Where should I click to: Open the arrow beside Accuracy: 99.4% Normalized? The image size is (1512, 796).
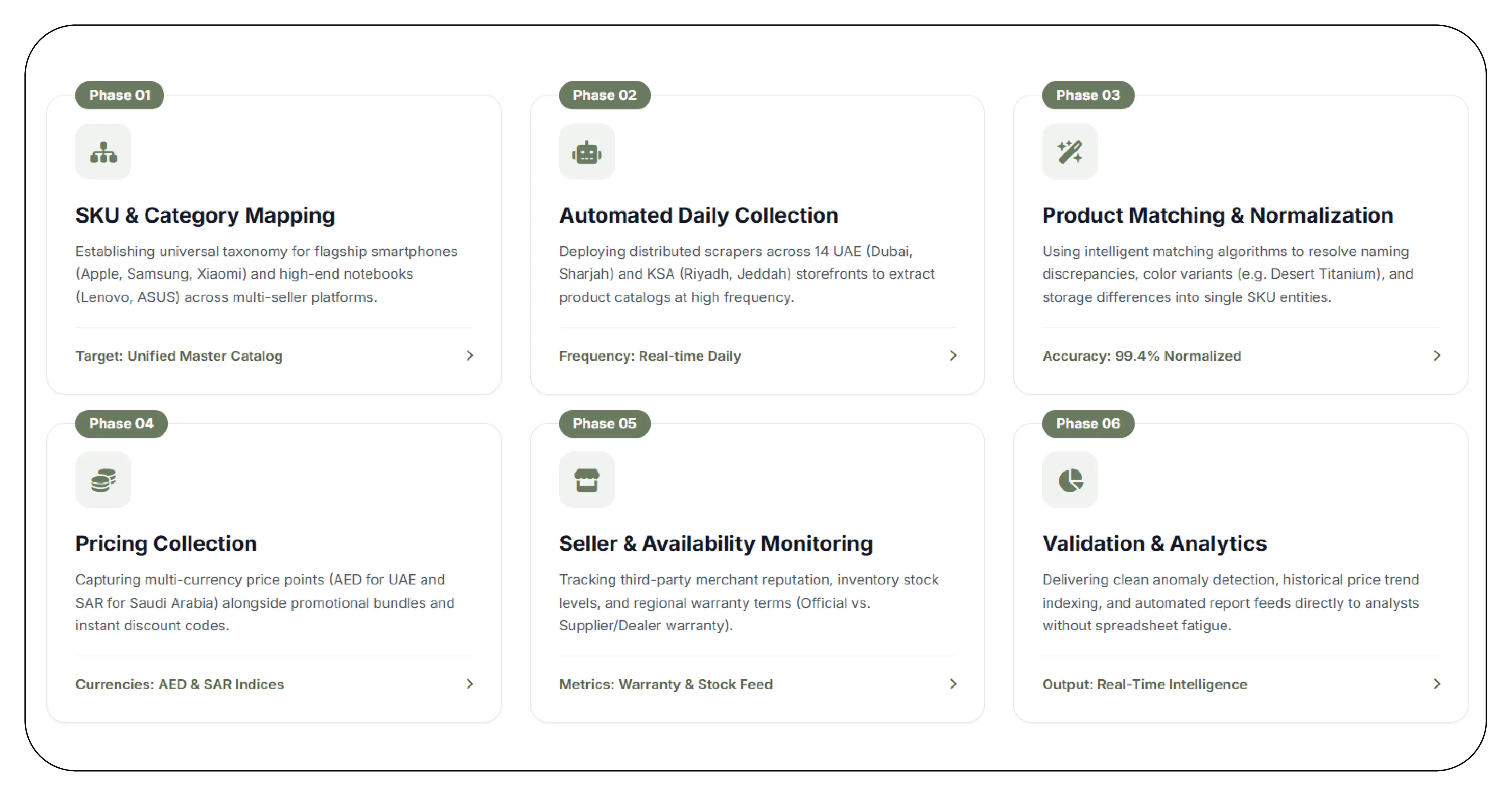point(1436,356)
